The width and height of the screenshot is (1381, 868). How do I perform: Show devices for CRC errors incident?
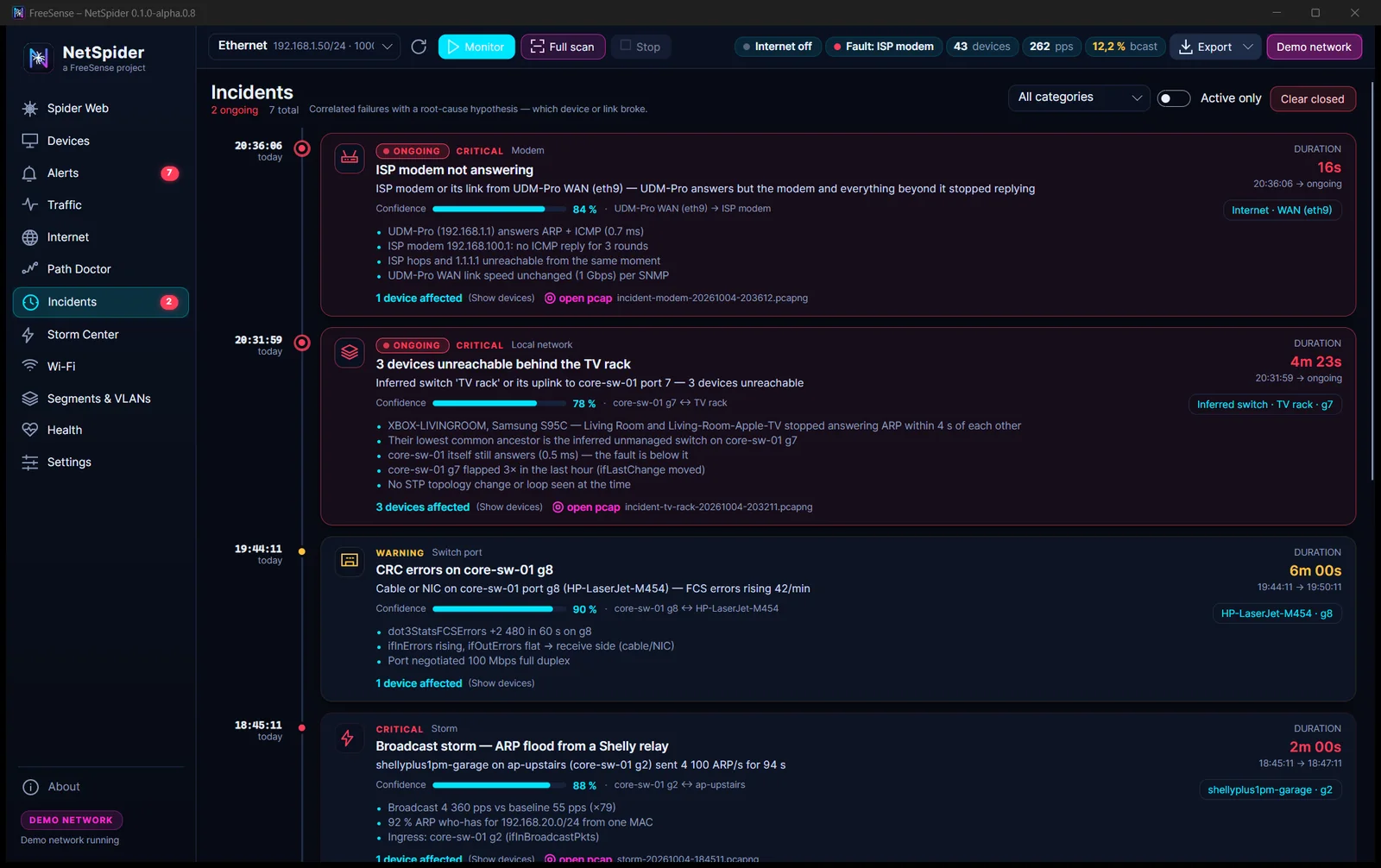[501, 683]
